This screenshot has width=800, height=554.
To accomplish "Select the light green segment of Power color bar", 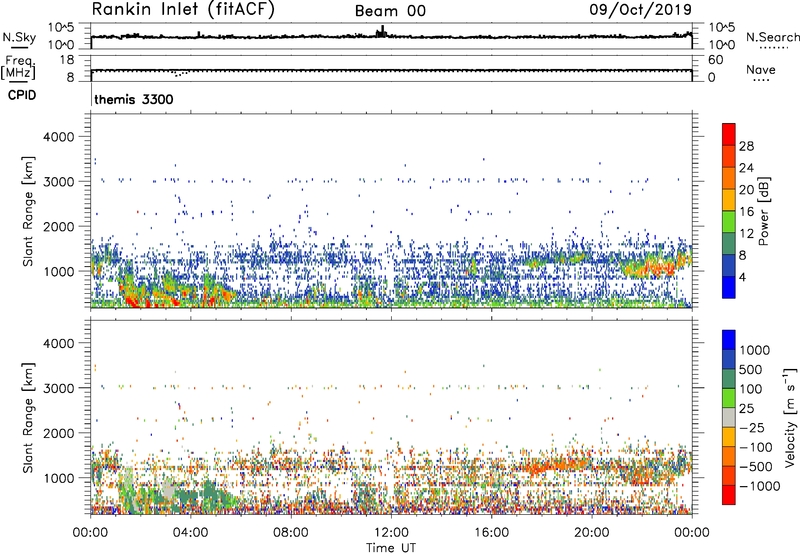I will [x=729, y=222].
